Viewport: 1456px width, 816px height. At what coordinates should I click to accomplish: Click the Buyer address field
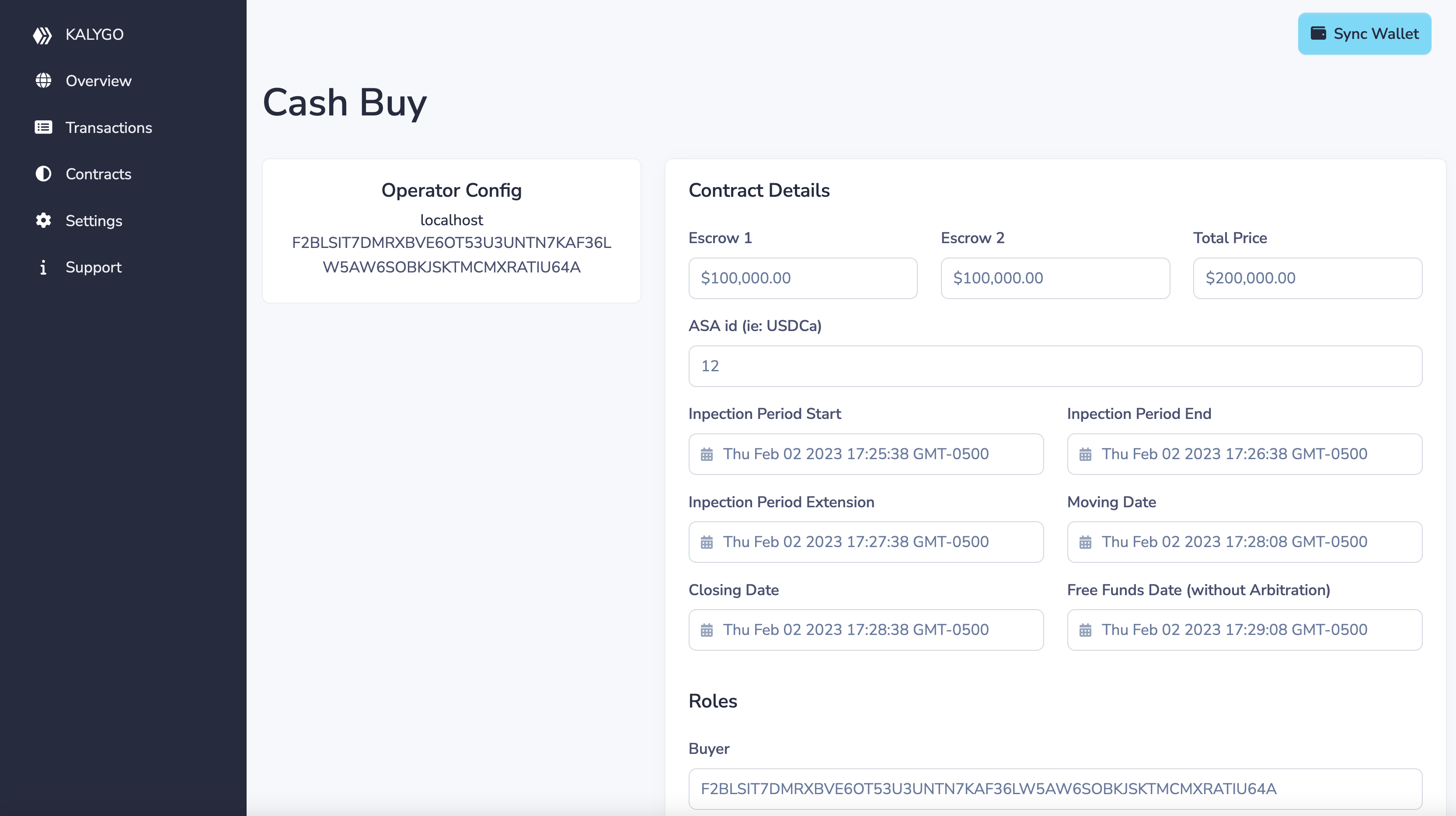tap(1055, 789)
